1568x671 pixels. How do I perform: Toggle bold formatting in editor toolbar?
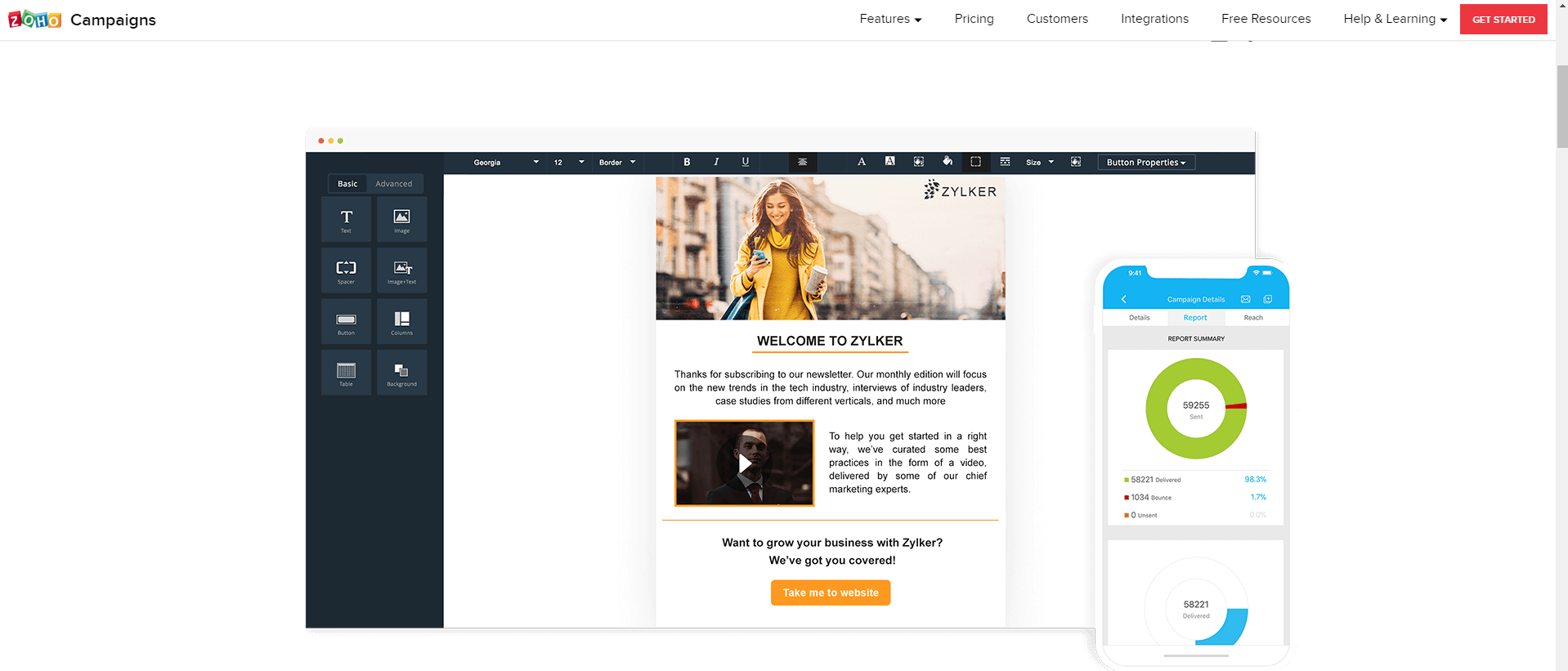click(687, 162)
